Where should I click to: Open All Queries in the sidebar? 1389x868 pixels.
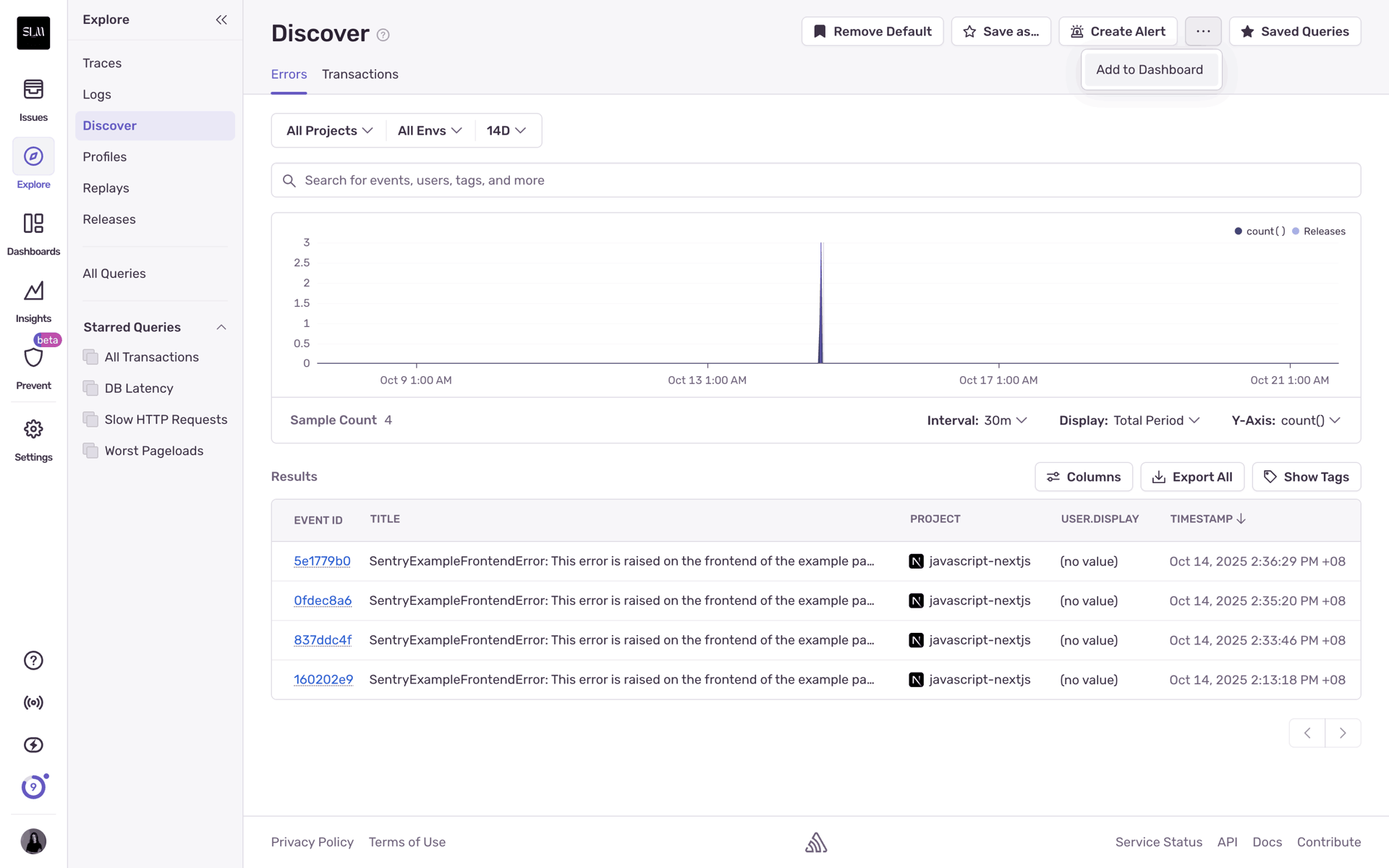pyautogui.click(x=155, y=273)
